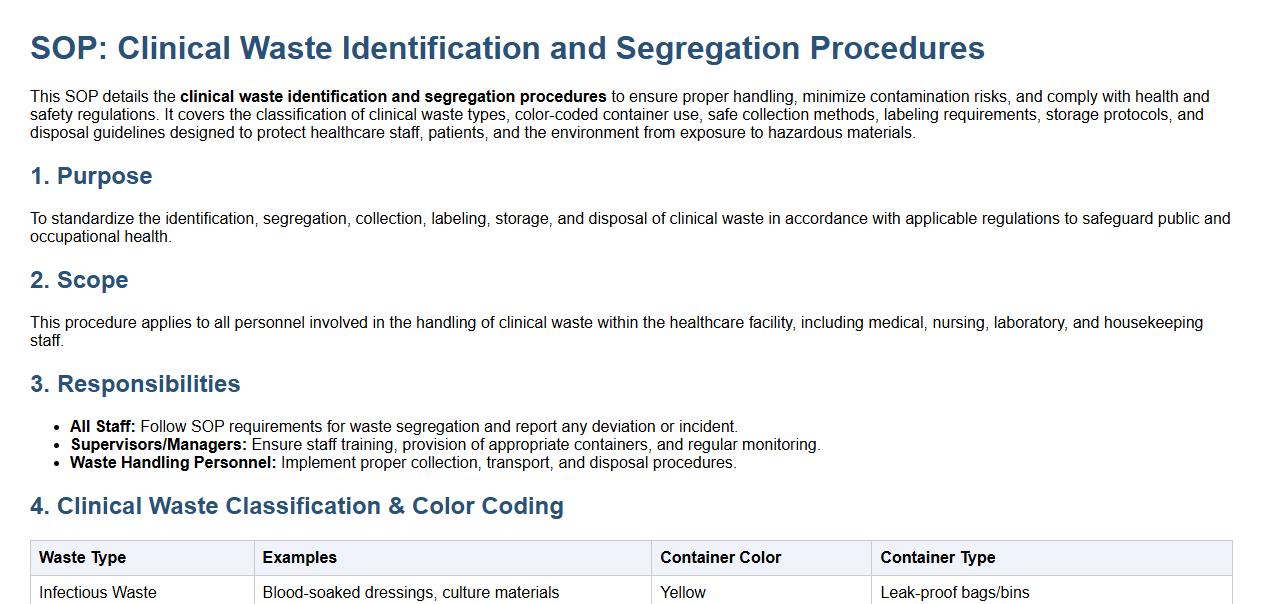Click the "2. Scope" section heading
This screenshot has height=604, width=1263.
pyautogui.click(x=79, y=280)
